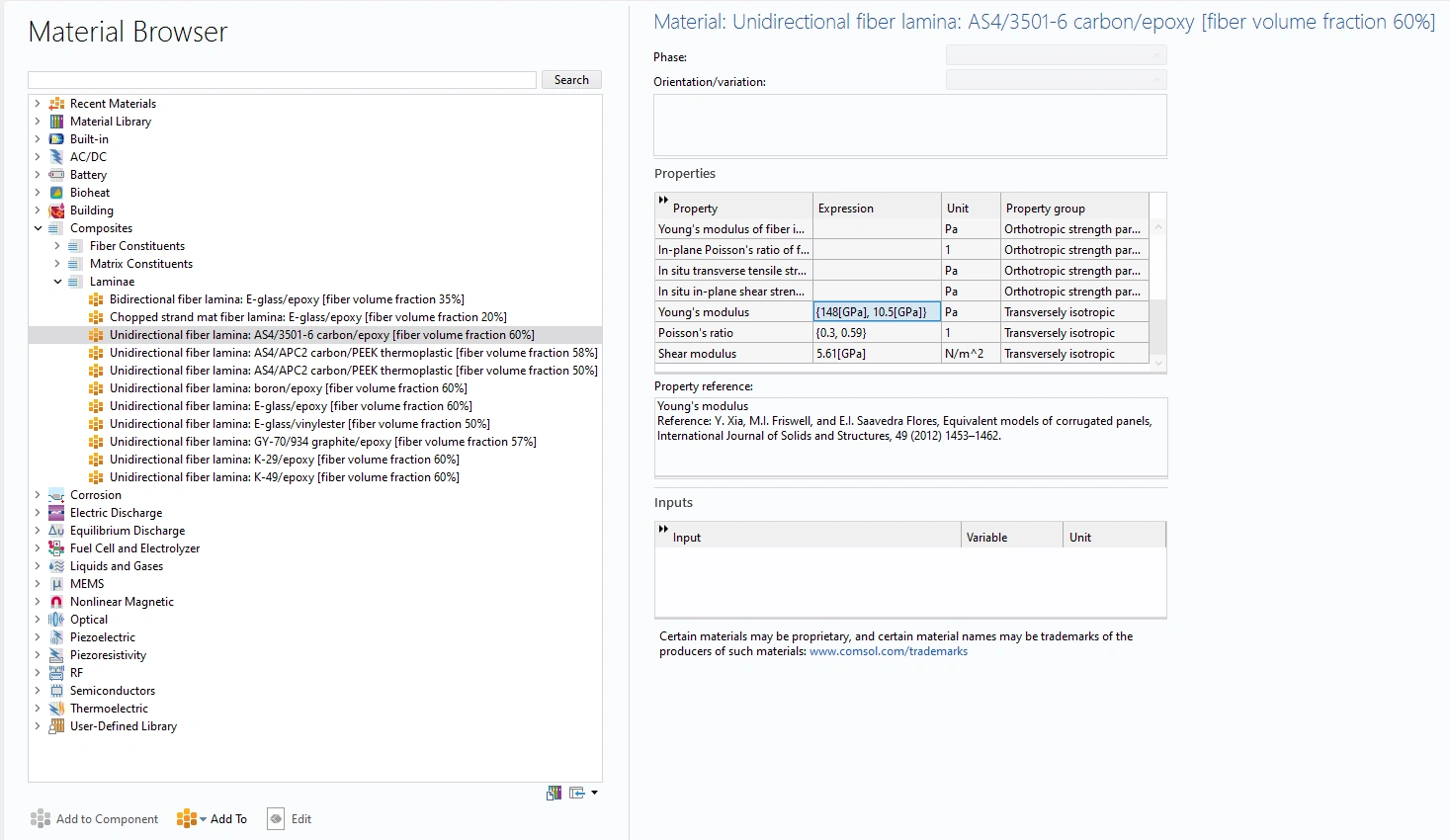This screenshot has height=840, width=1450.
Task: Click the User-Defined Library icon
Action: pos(56,726)
